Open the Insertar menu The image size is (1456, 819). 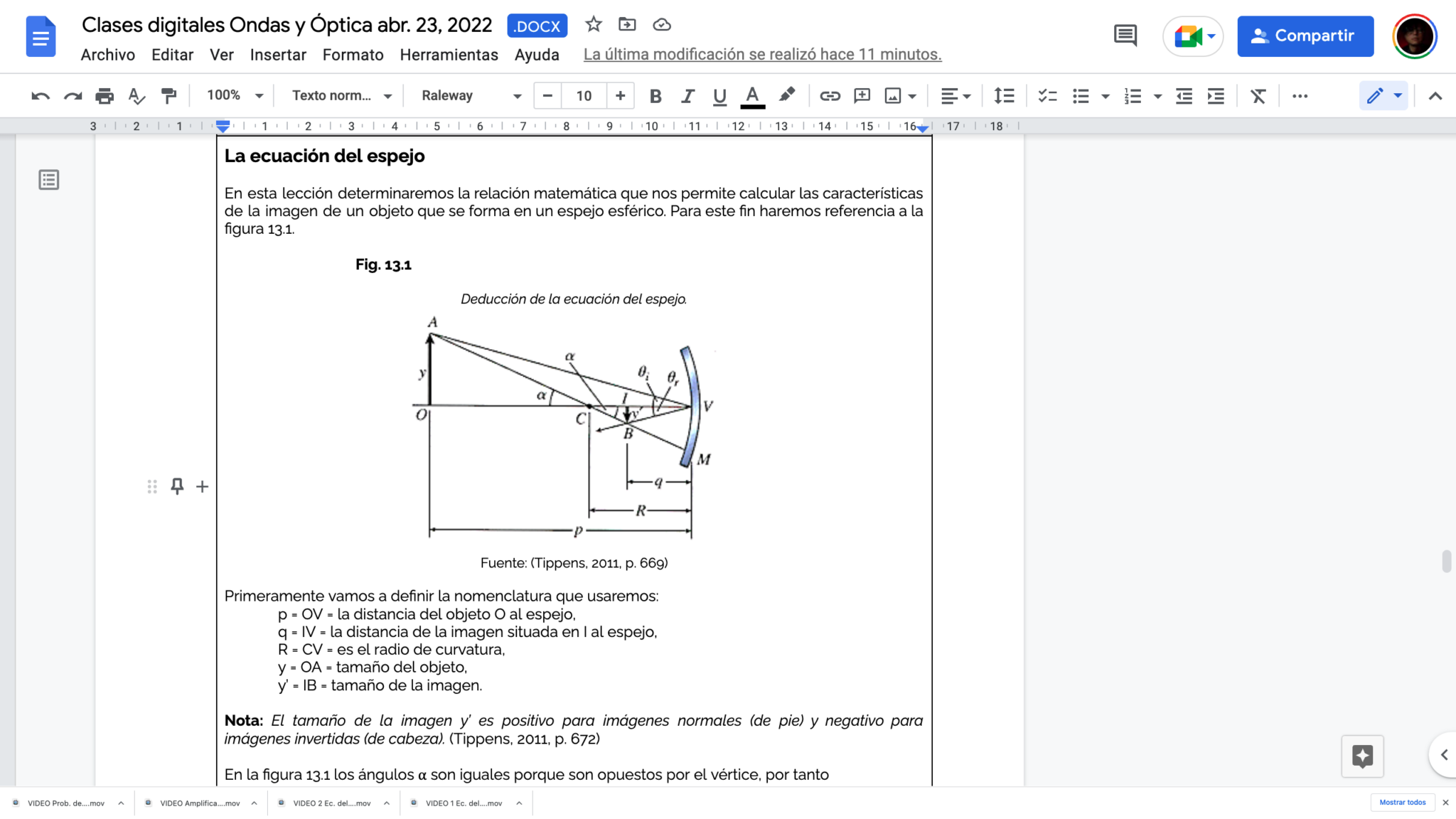(x=278, y=55)
